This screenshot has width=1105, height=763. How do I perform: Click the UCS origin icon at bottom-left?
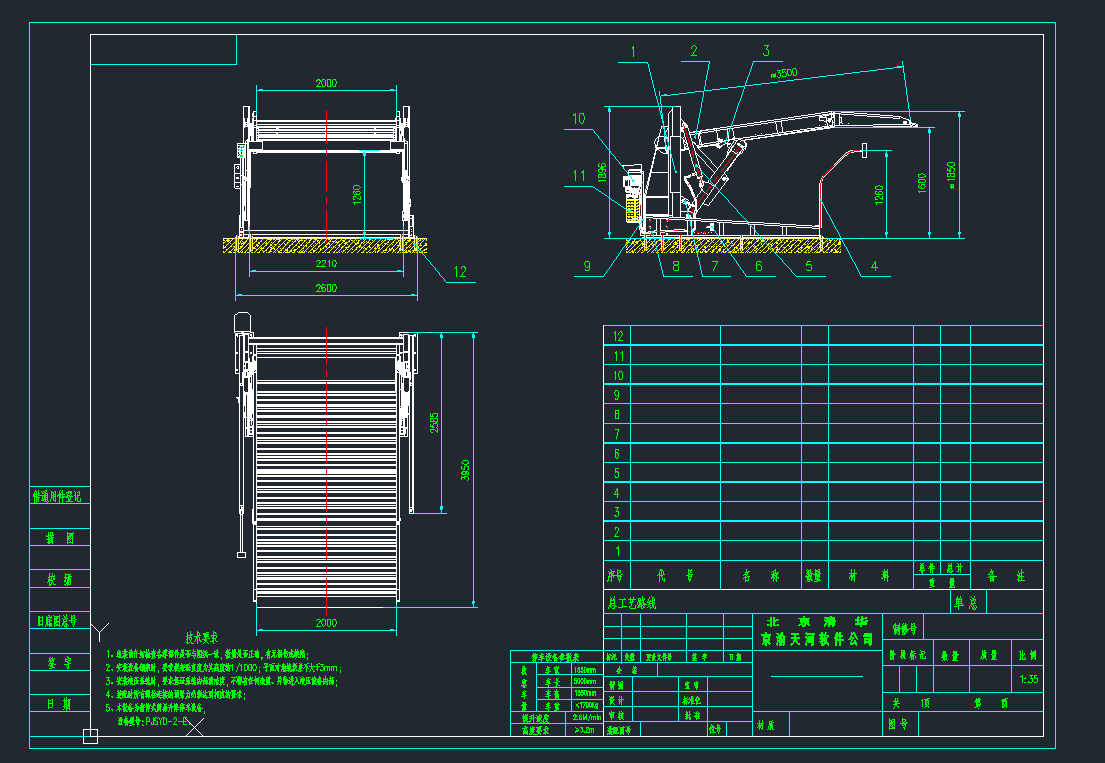pyautogui.click(x=90, y=737)
